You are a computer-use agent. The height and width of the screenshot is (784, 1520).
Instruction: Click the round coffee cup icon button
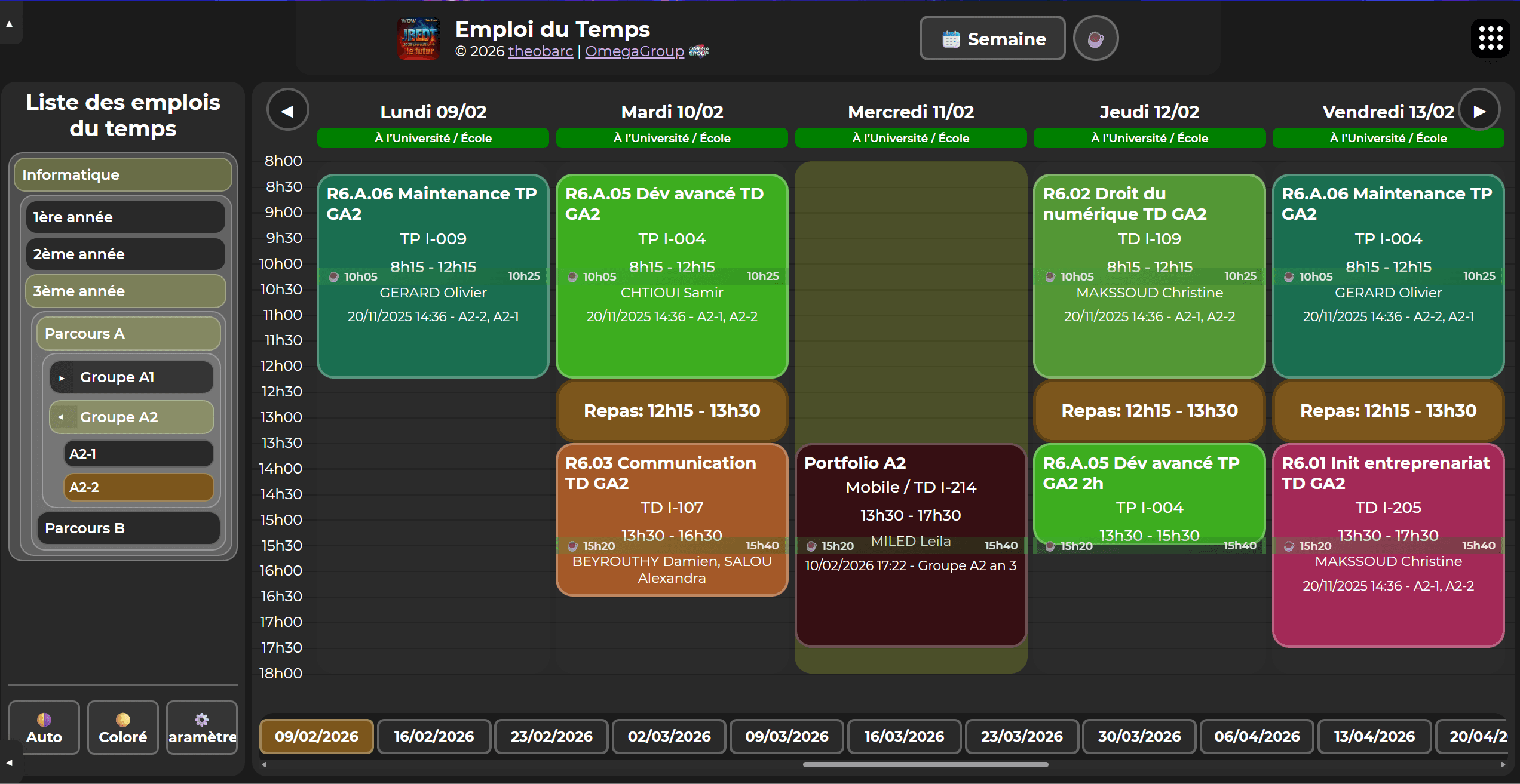point(1095,39)
